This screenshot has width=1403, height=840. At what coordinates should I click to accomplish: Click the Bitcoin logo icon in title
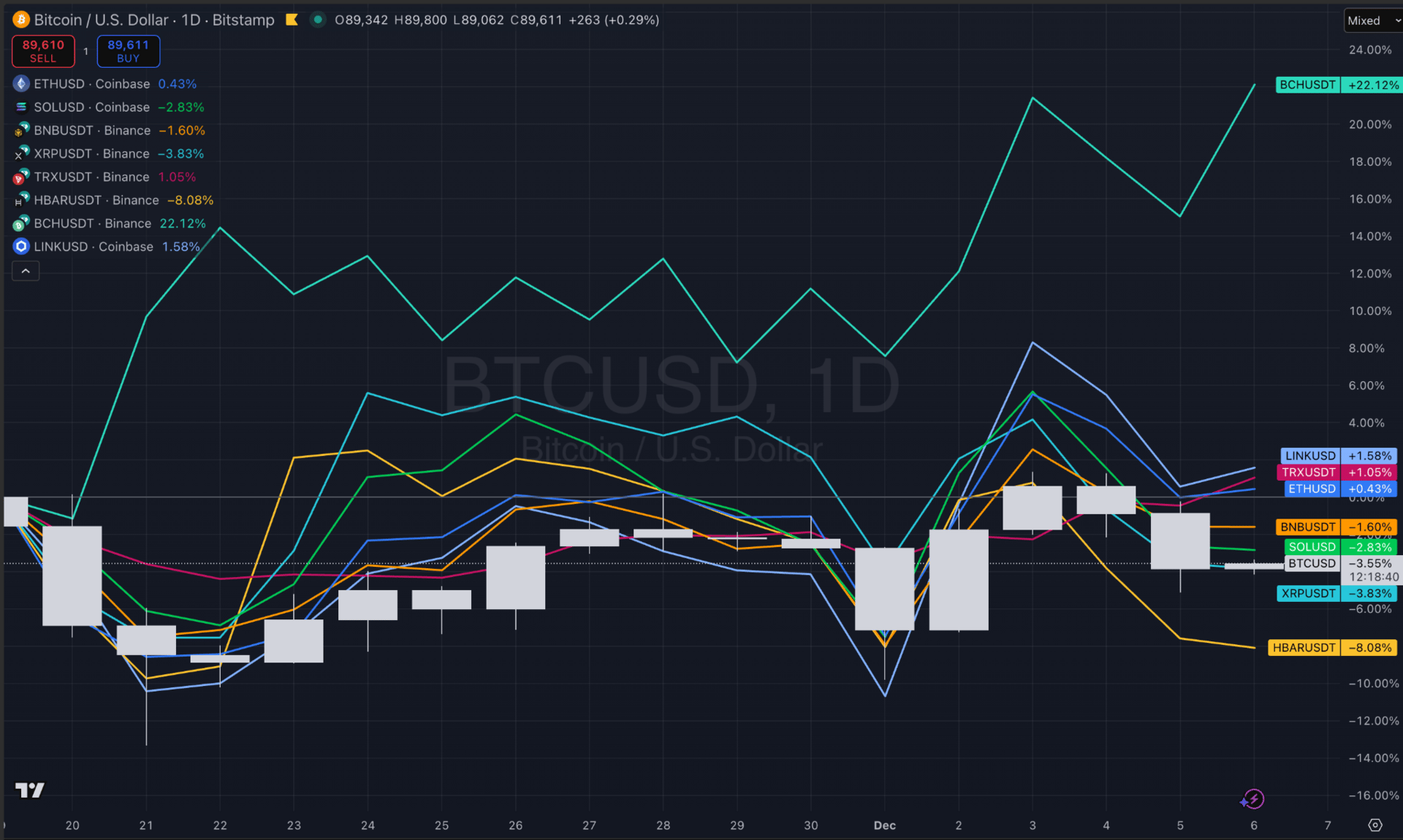[20, 20]
